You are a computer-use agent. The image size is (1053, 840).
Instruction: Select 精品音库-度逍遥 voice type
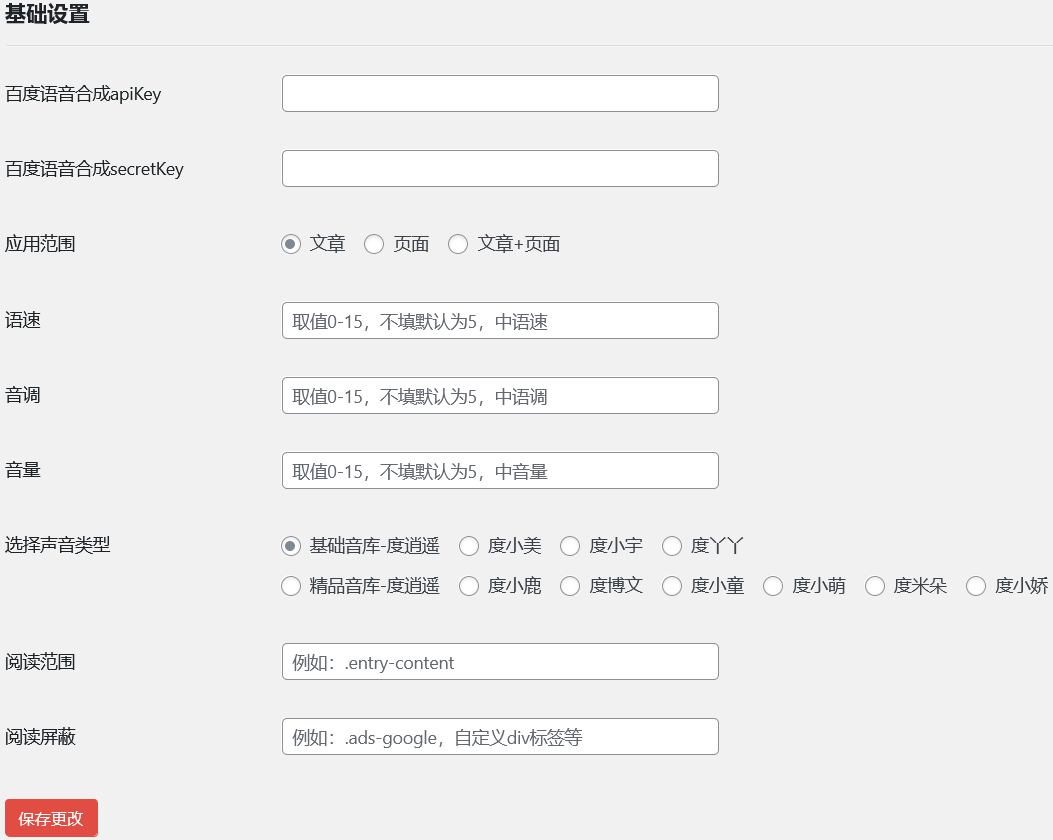[x=290, y=586]
